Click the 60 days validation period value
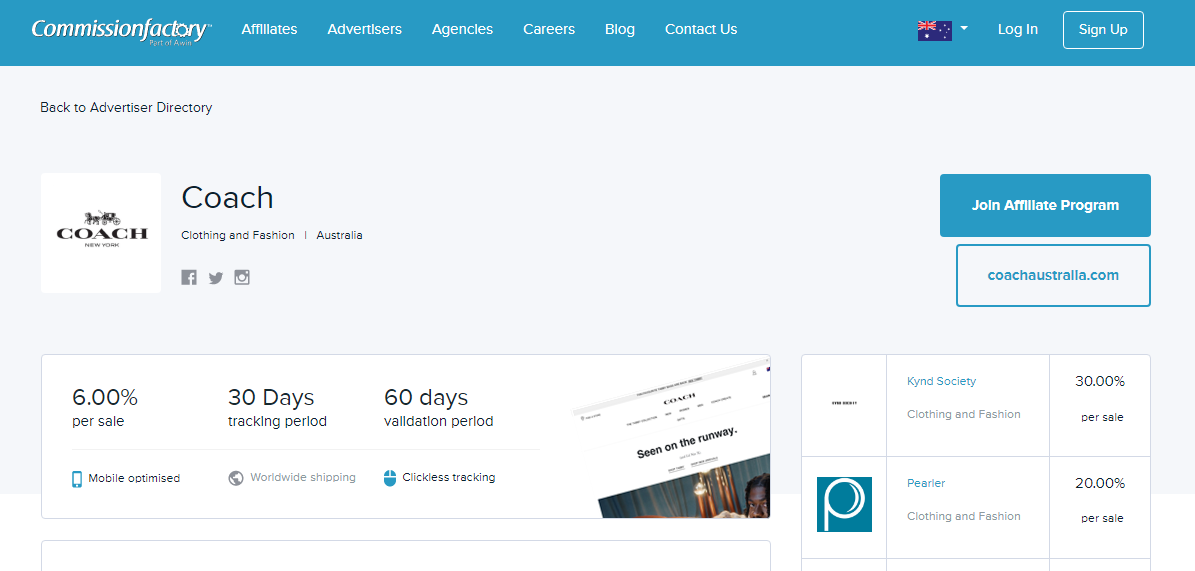This screenshot has width=1195, height=571. tap(426, 397)
